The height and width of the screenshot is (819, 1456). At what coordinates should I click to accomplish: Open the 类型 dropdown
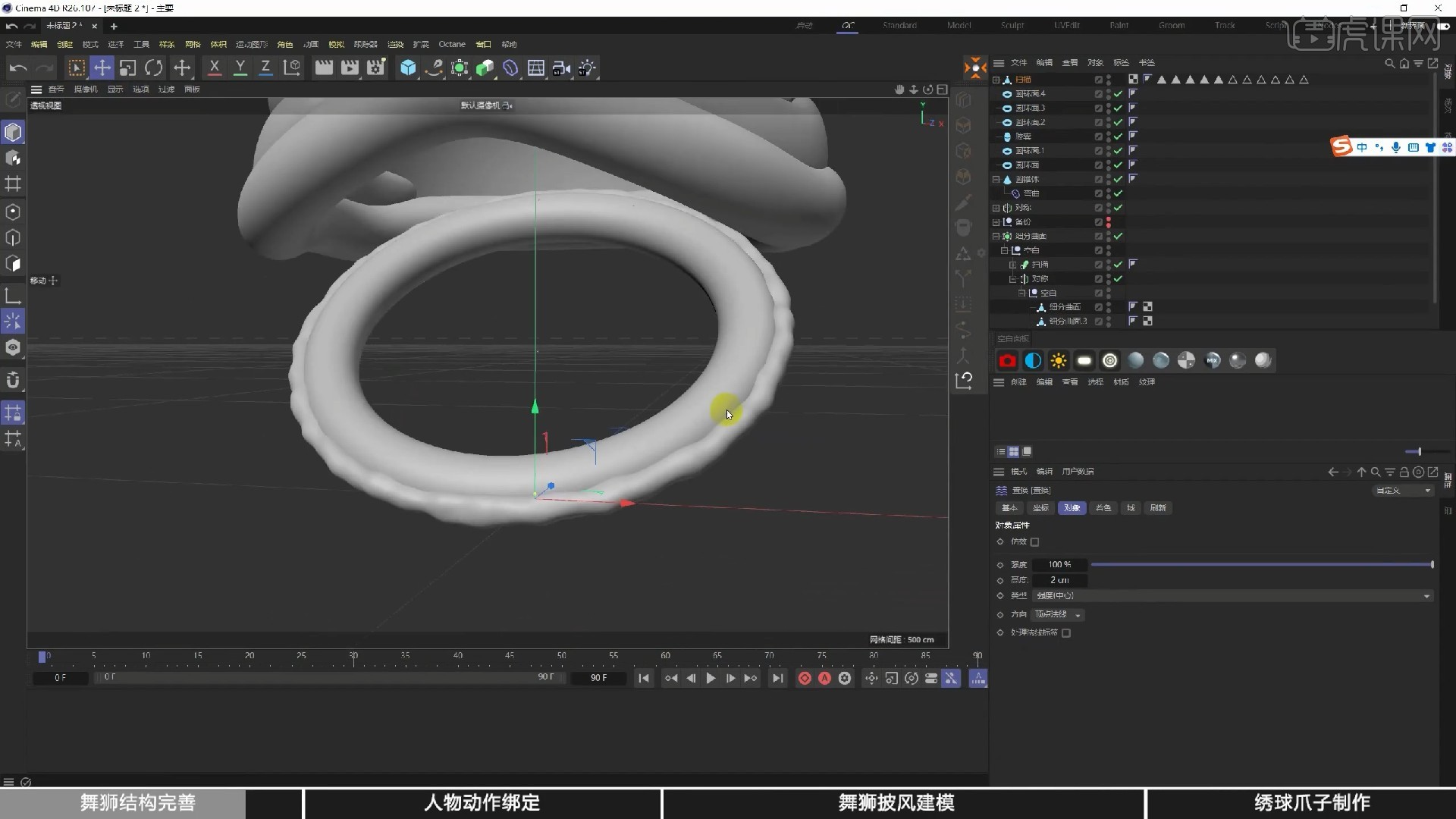tap(1232, 596)
